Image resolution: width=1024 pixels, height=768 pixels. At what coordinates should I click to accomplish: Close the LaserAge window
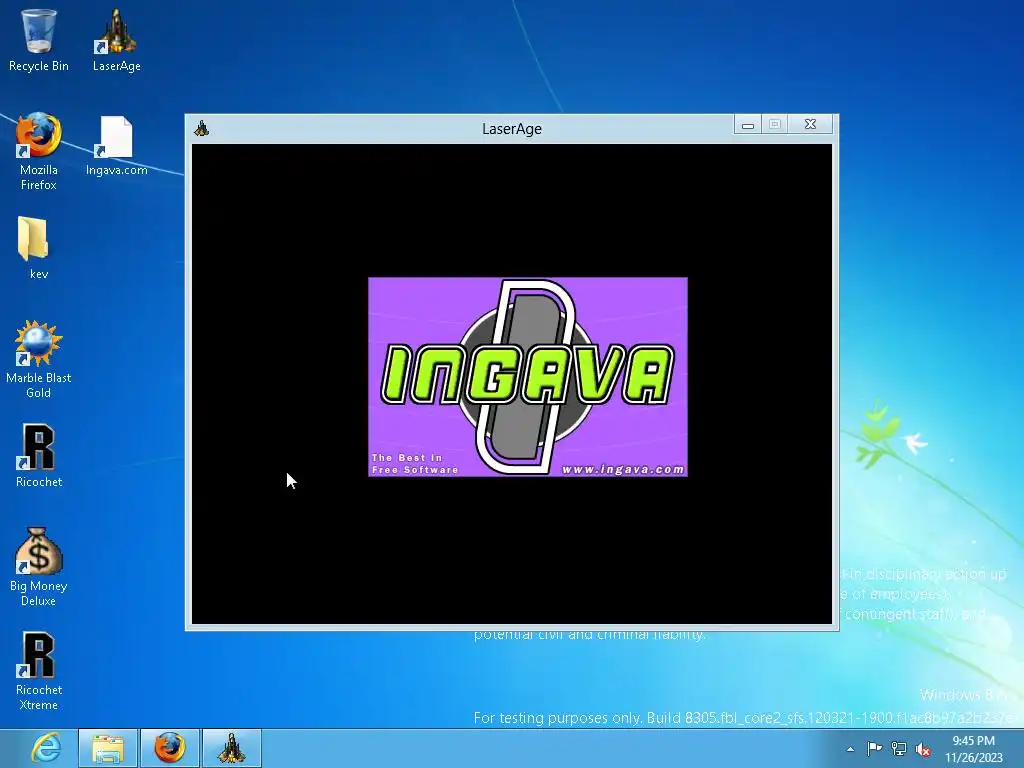(x=810, y=125)
